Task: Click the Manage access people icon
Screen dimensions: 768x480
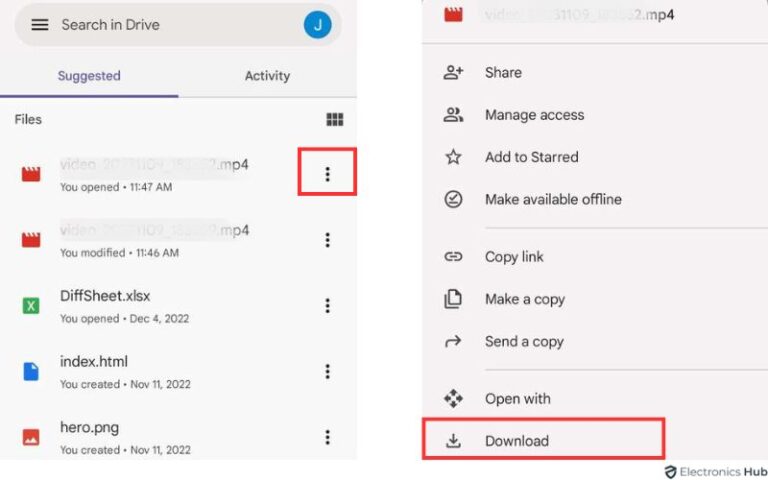Action: (x=453, y=115)
